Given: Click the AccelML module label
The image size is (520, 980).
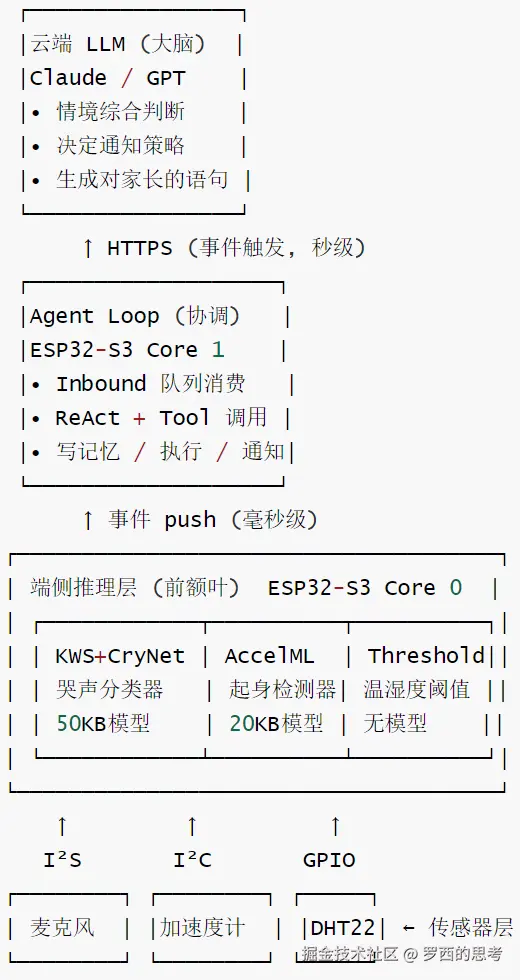Looking at the screenshot, I should tap(269, 656).
